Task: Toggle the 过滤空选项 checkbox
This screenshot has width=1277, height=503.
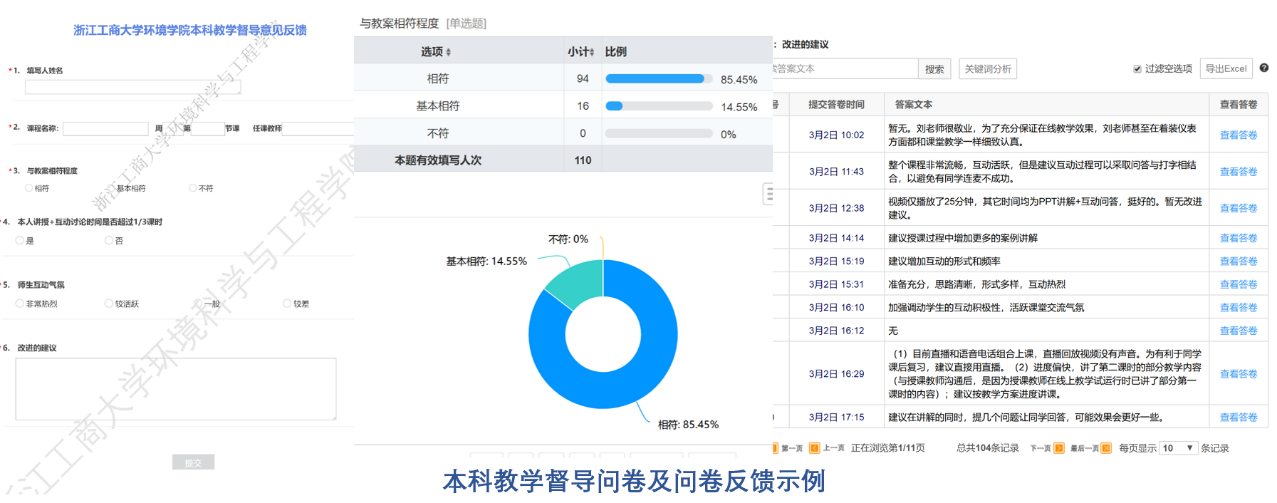Action: coord(1137,69)
